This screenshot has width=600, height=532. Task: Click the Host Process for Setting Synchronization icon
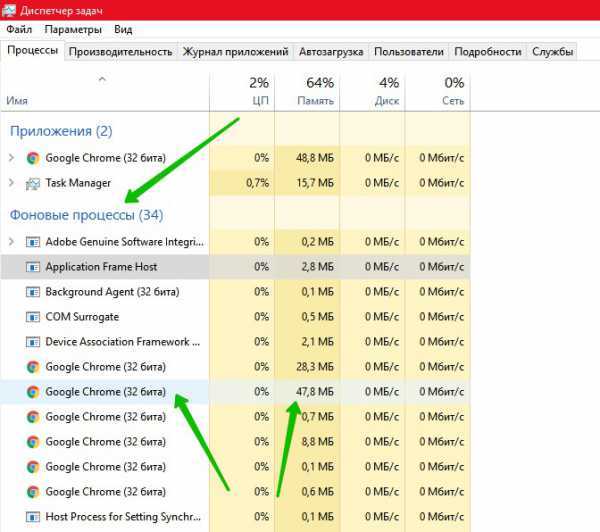[33, 517]
